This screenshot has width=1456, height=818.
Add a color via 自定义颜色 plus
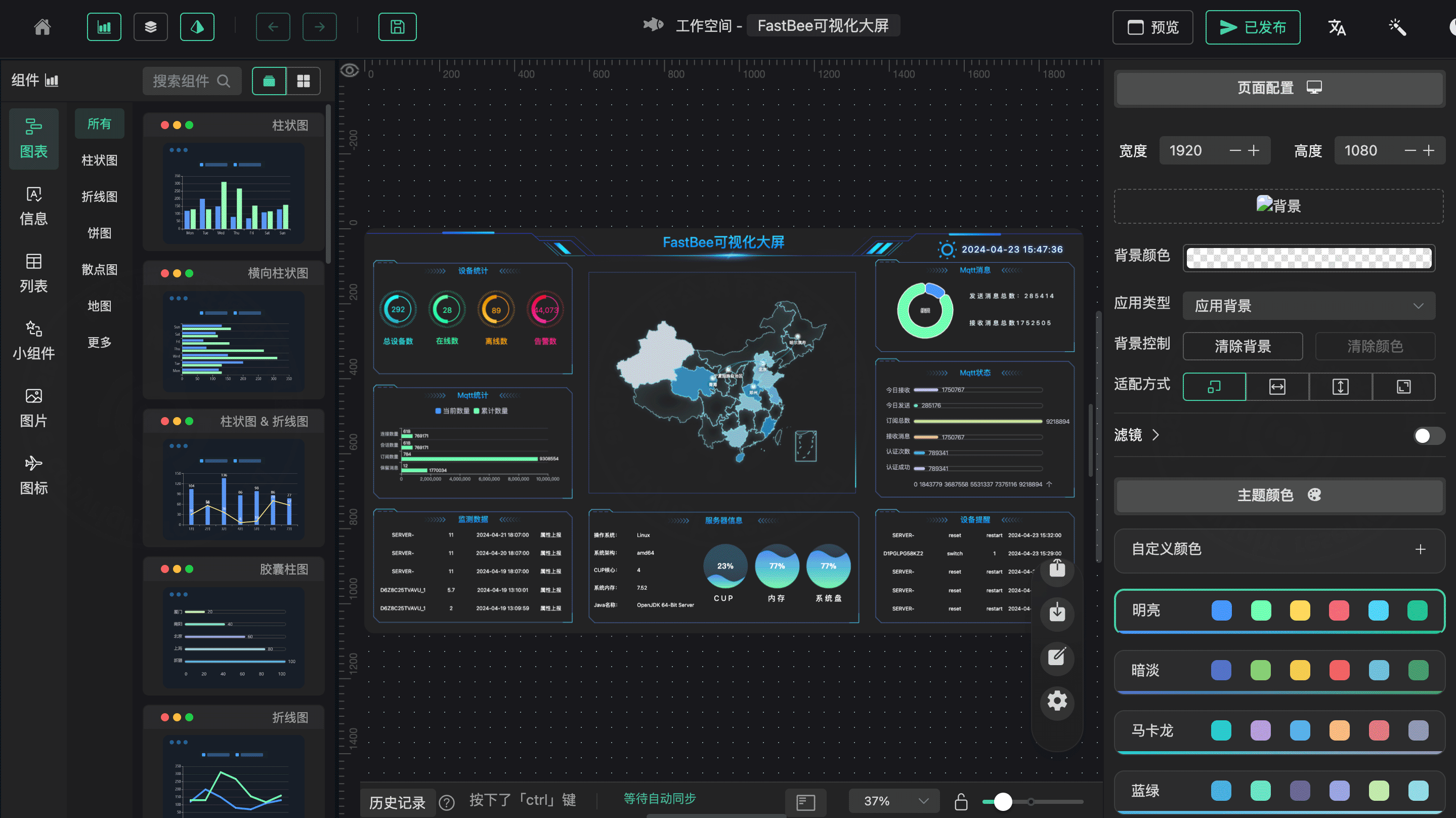1421,549
